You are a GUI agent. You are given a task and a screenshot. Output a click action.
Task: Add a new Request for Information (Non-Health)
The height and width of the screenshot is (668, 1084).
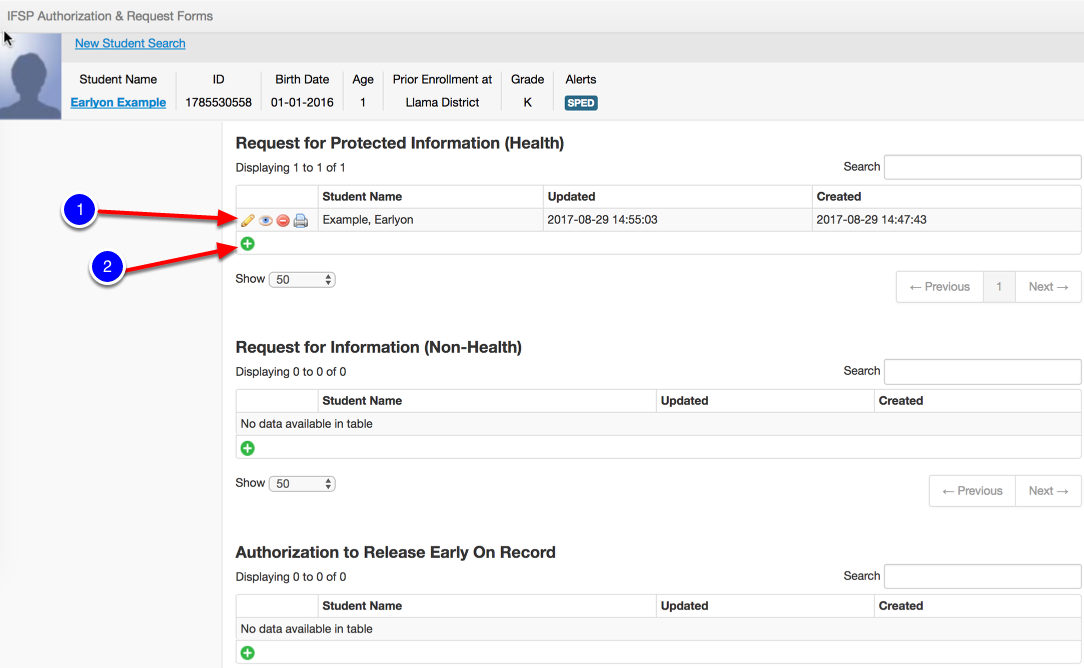tap(247, 447)
